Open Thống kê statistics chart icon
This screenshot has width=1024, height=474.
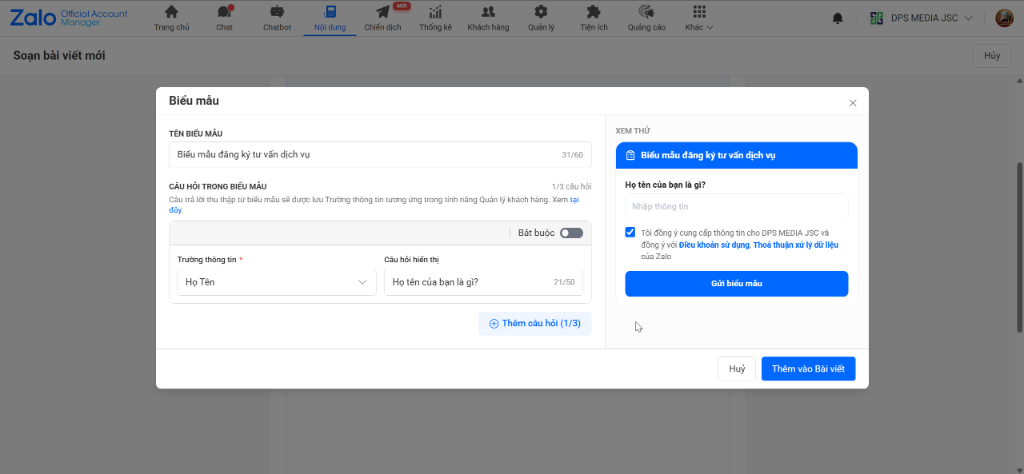(x=436, y=12)
